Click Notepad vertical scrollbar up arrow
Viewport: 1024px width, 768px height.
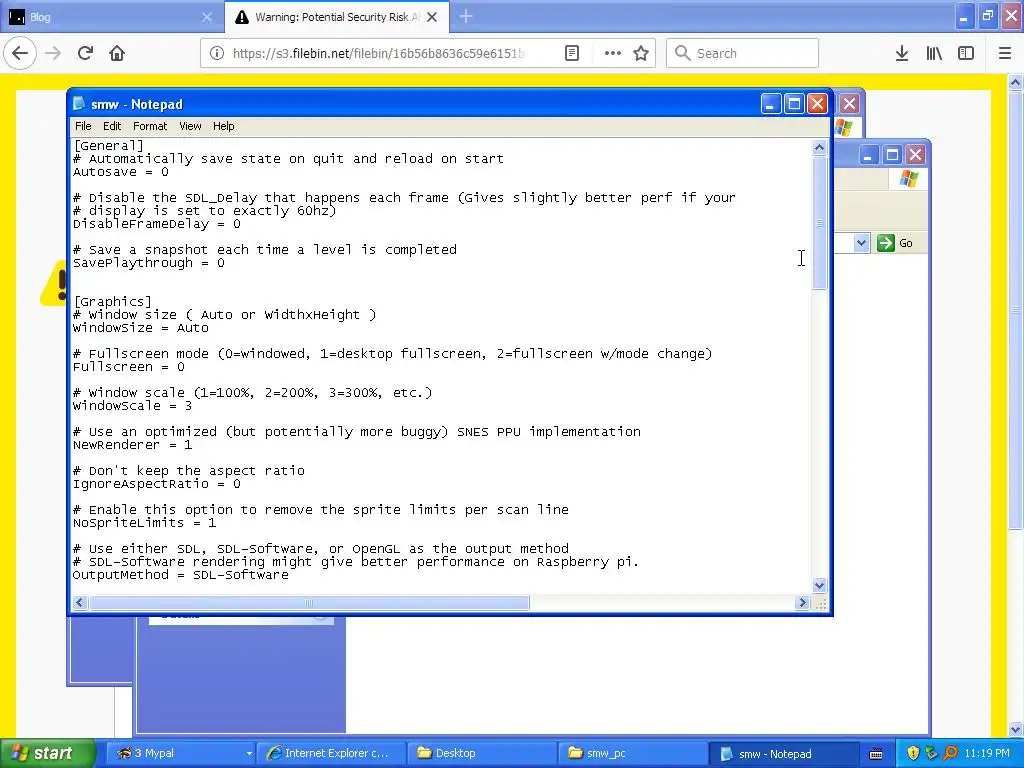820,148
